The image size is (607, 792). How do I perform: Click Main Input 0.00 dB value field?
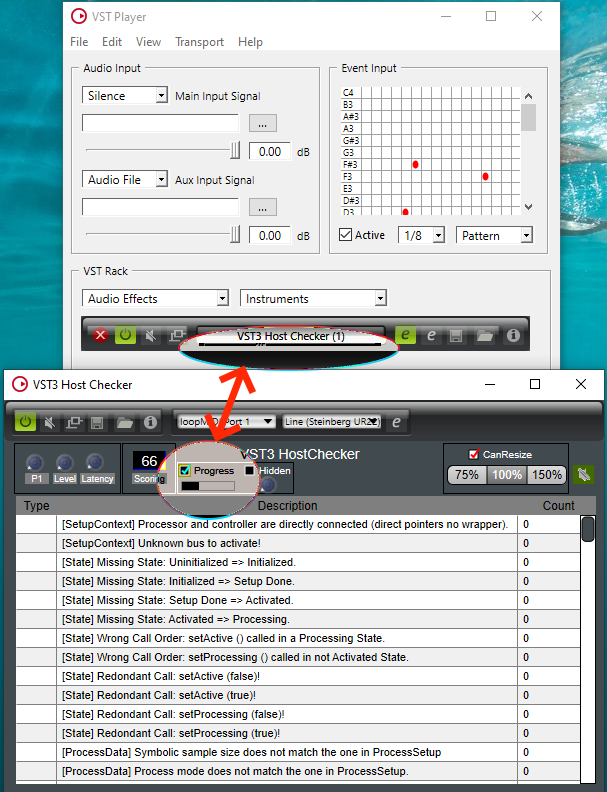[x=270, y=152]
